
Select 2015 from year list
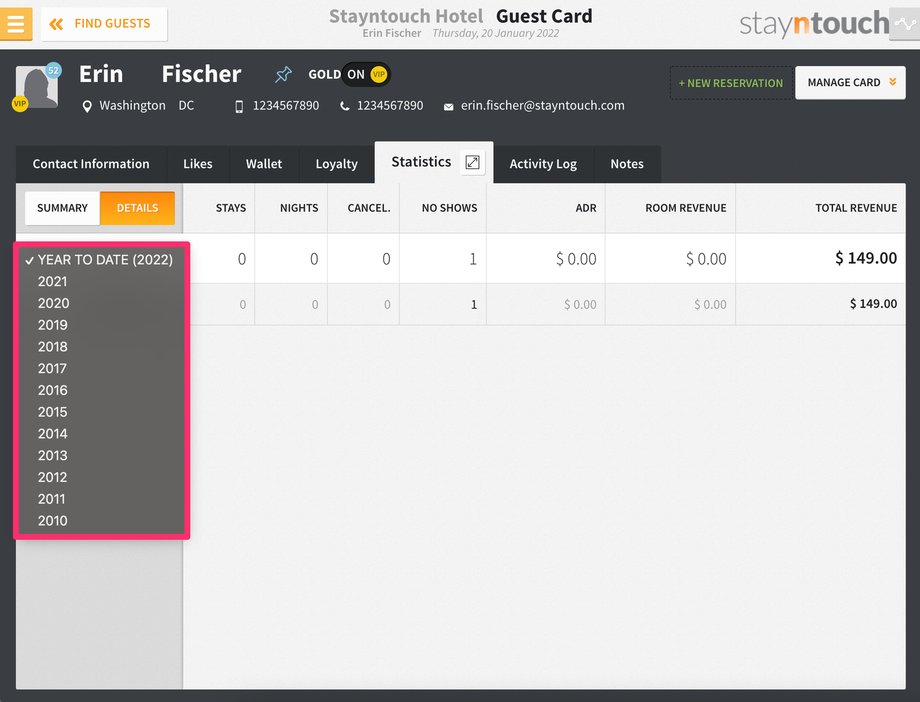102,411
